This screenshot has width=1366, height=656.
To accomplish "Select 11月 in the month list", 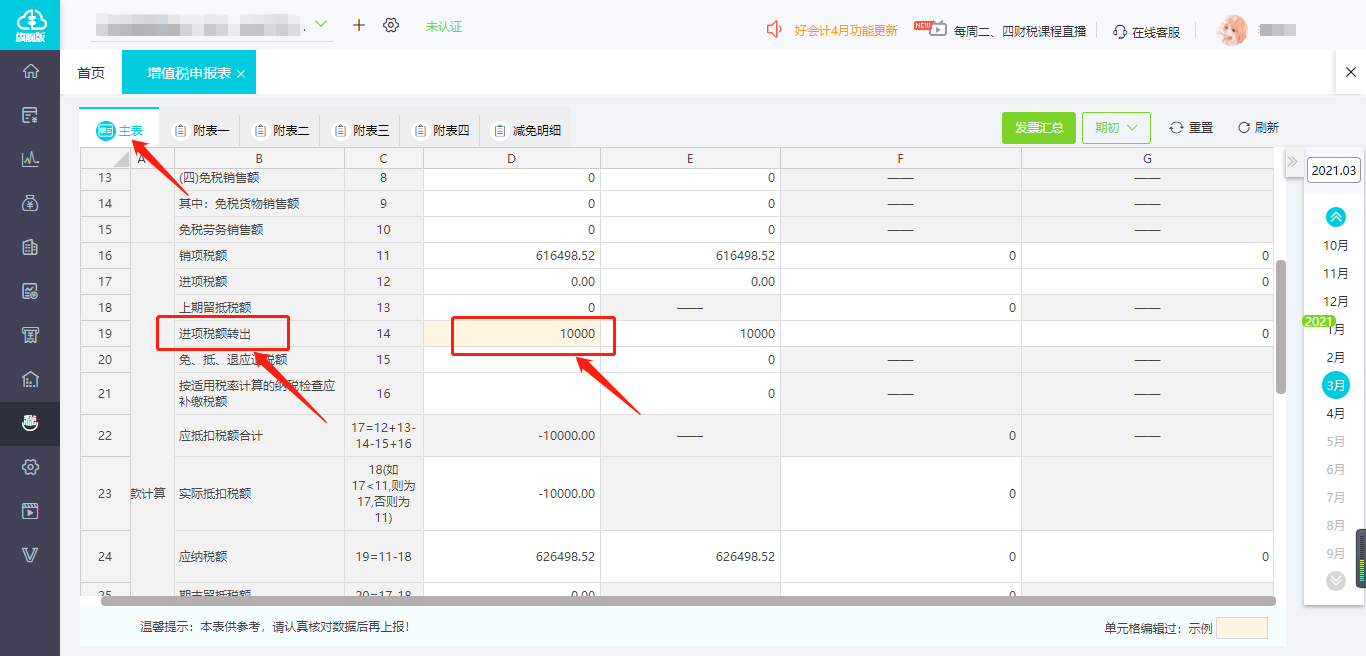I will [x=1335, y=274].
